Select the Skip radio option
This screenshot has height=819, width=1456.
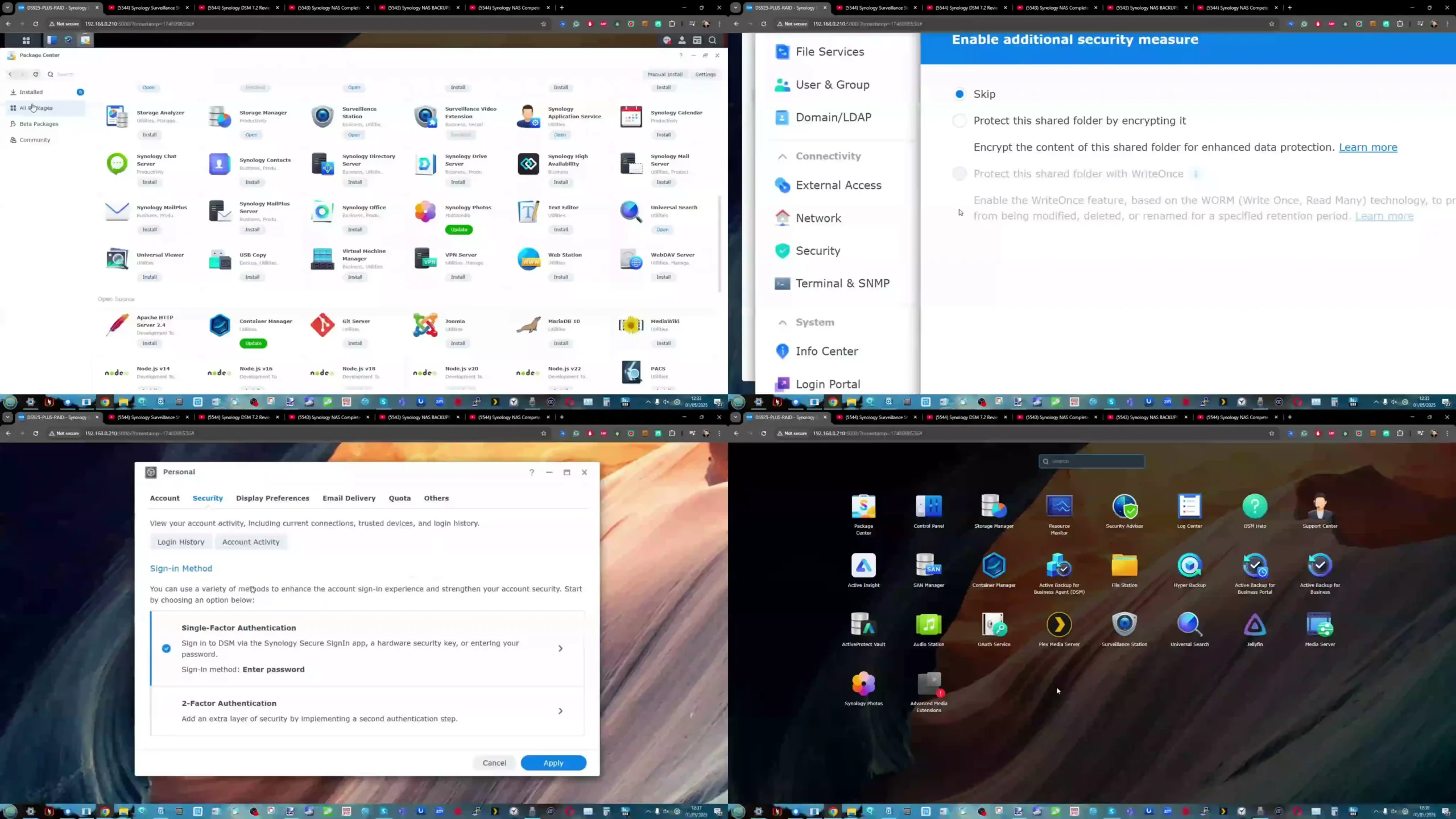[x=959, y=94]
